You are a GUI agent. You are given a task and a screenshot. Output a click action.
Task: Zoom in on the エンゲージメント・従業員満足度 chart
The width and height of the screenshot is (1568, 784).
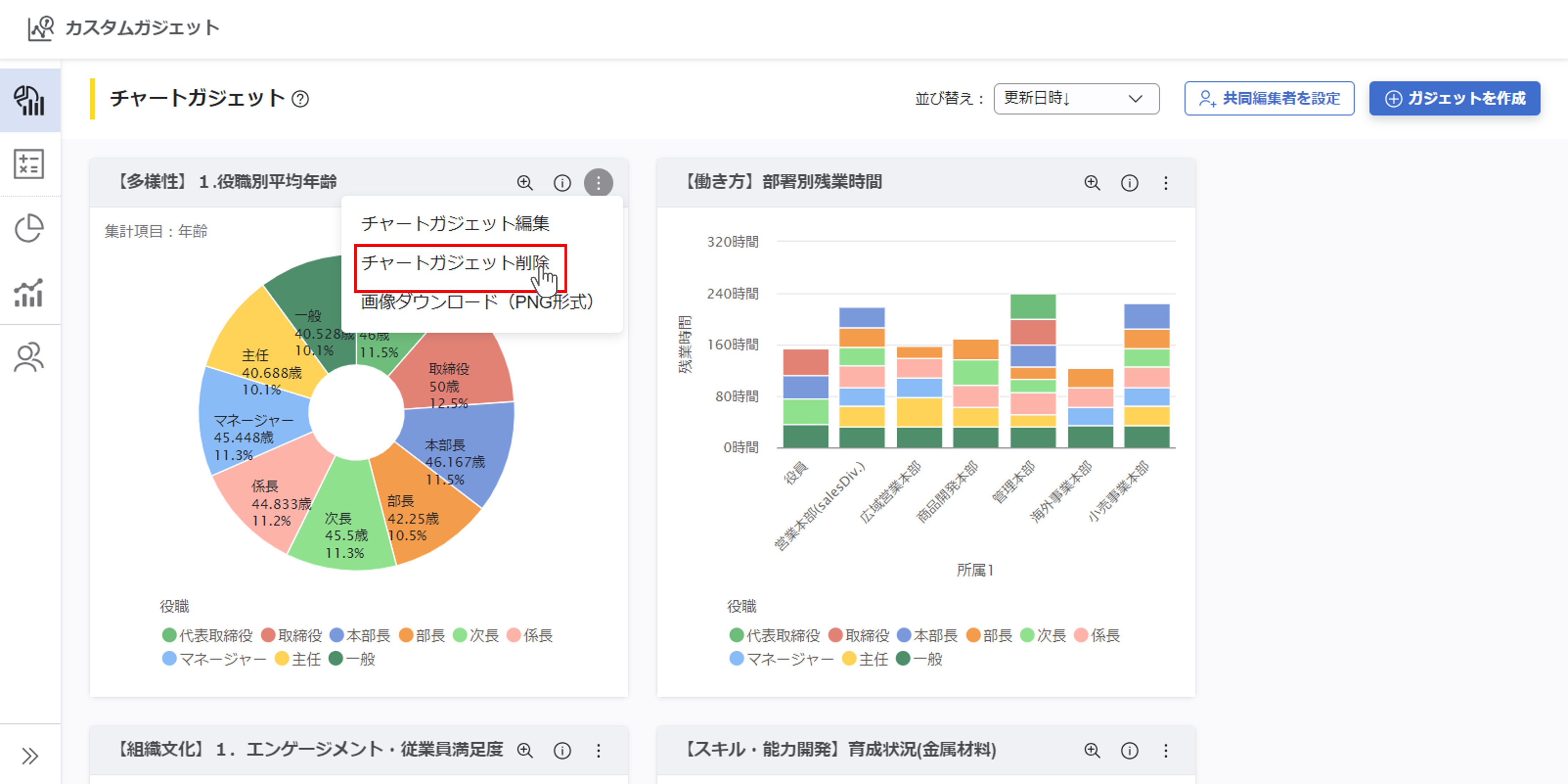point(525,750)
